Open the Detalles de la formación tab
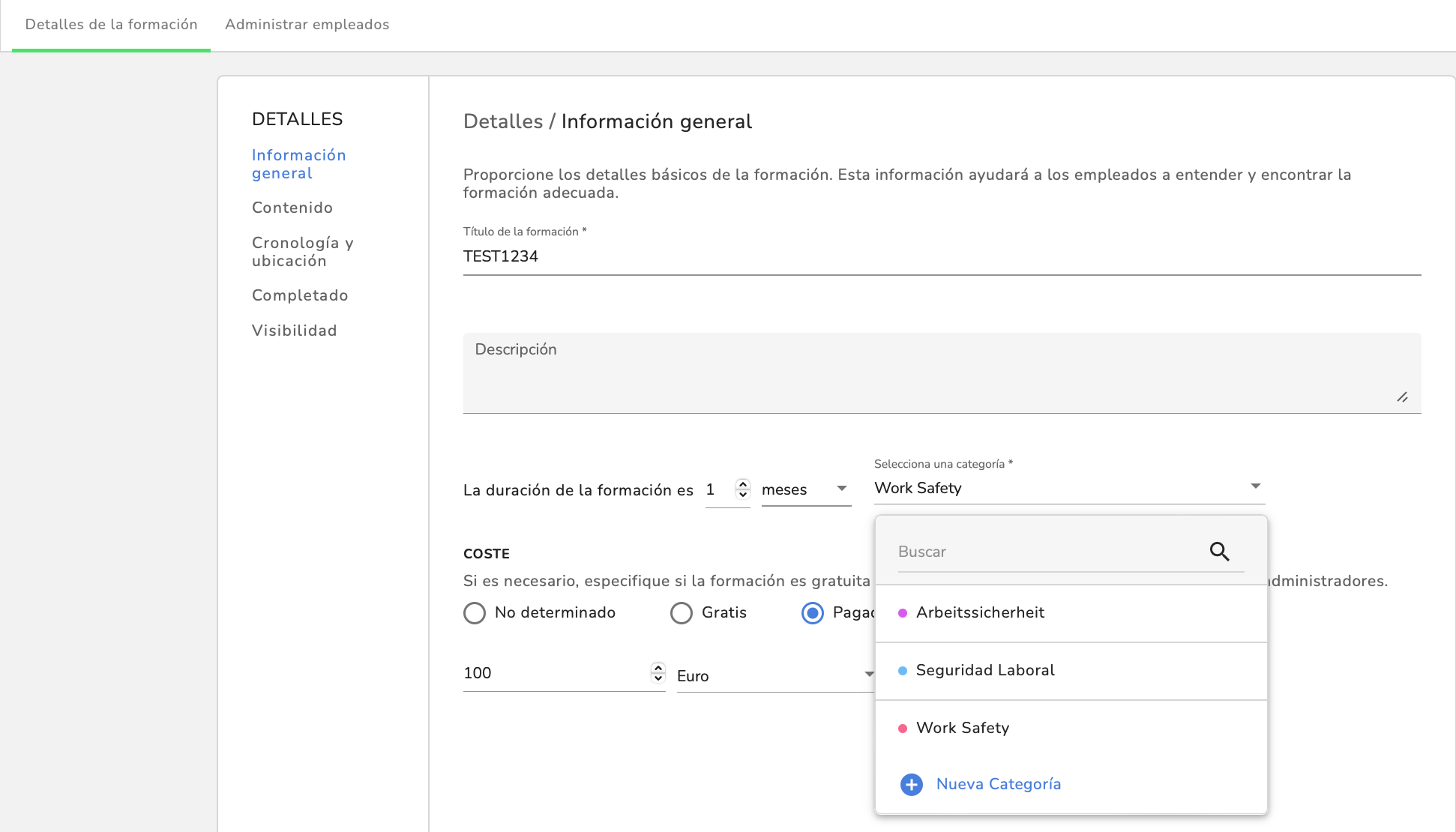The width and height of the screenshot is (1456, 832). point(111,25)
